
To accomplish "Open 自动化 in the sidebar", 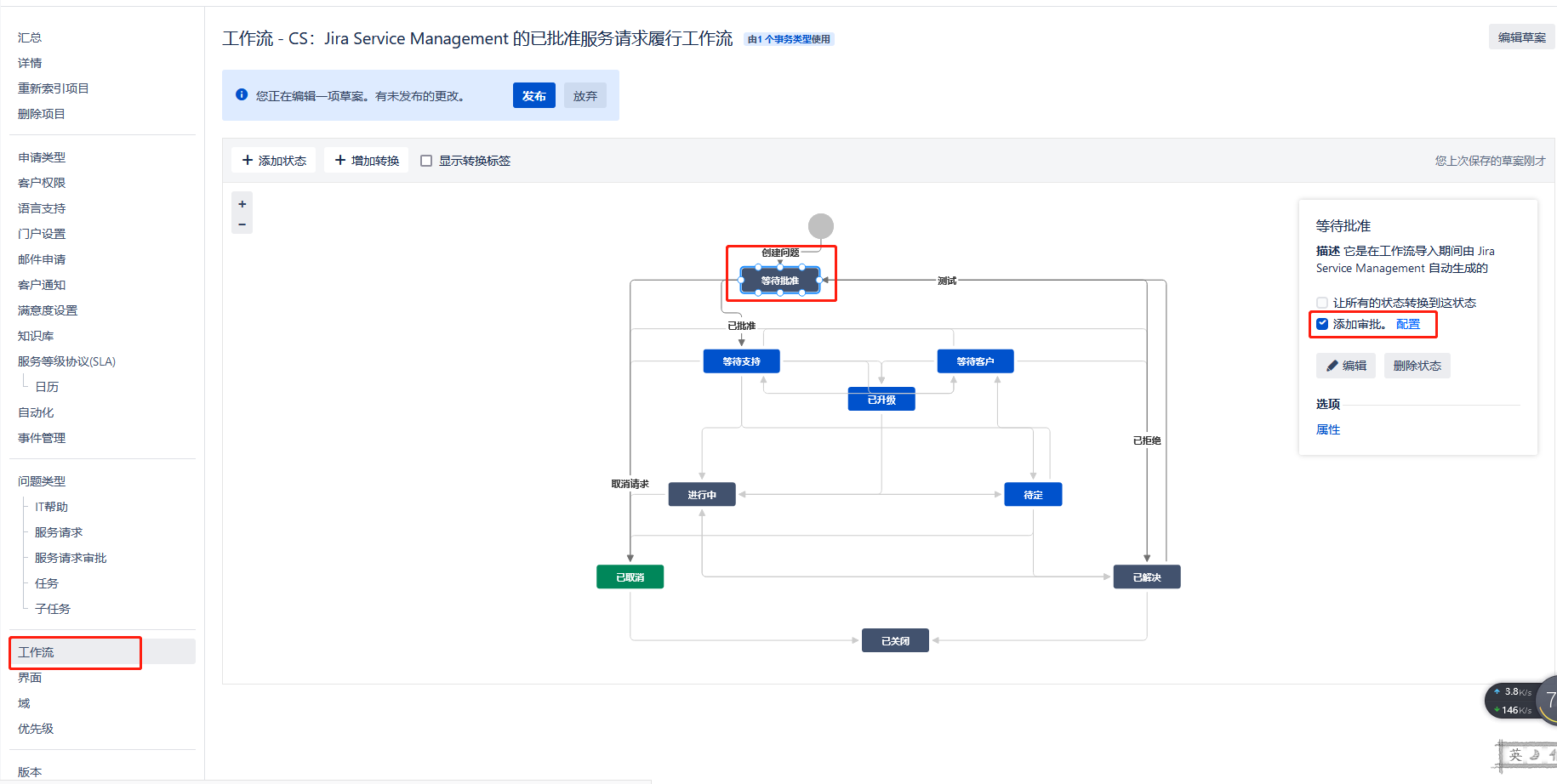I will (36, 412).
